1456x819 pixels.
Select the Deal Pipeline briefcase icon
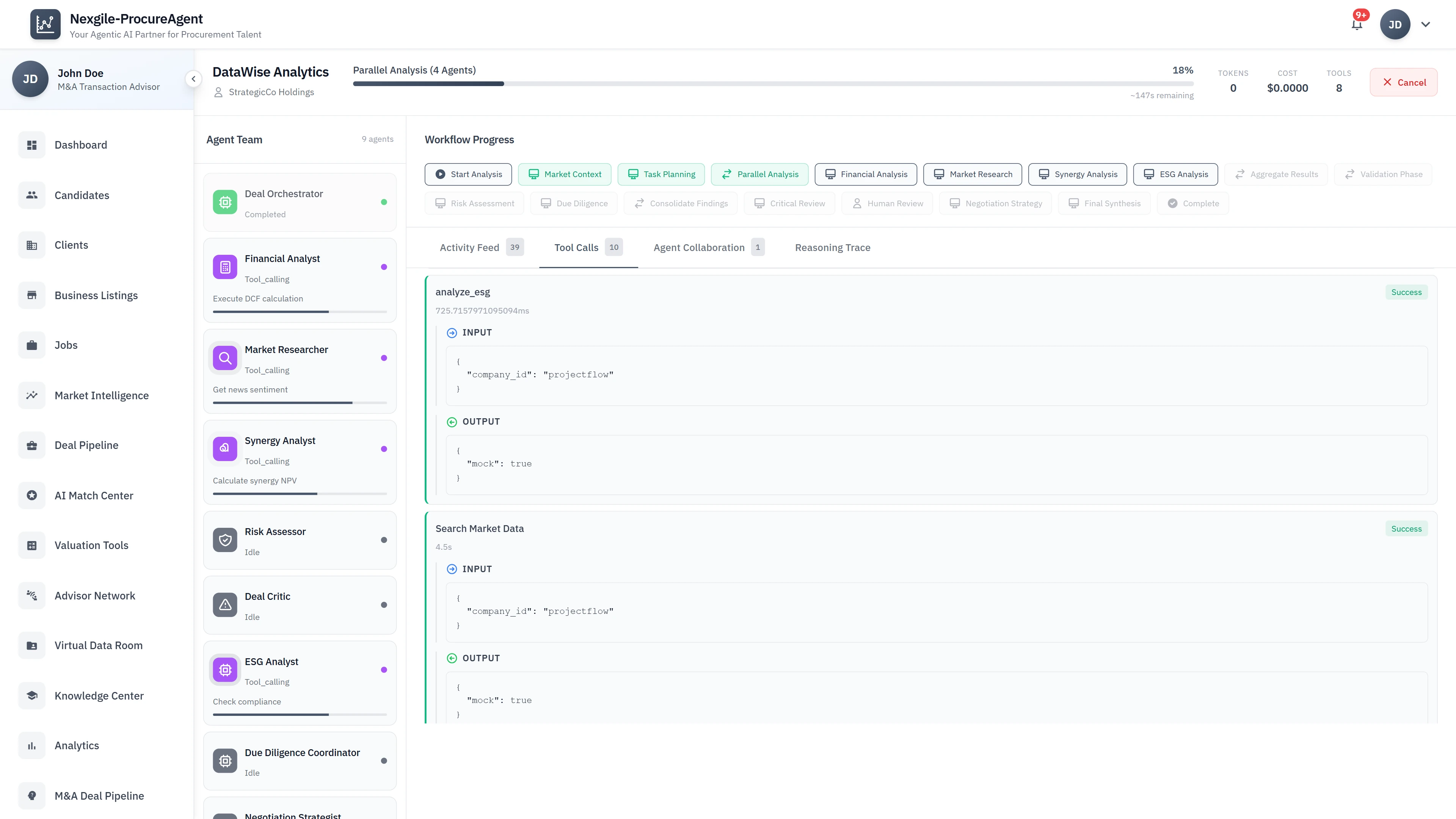click(x=31, y=445)
